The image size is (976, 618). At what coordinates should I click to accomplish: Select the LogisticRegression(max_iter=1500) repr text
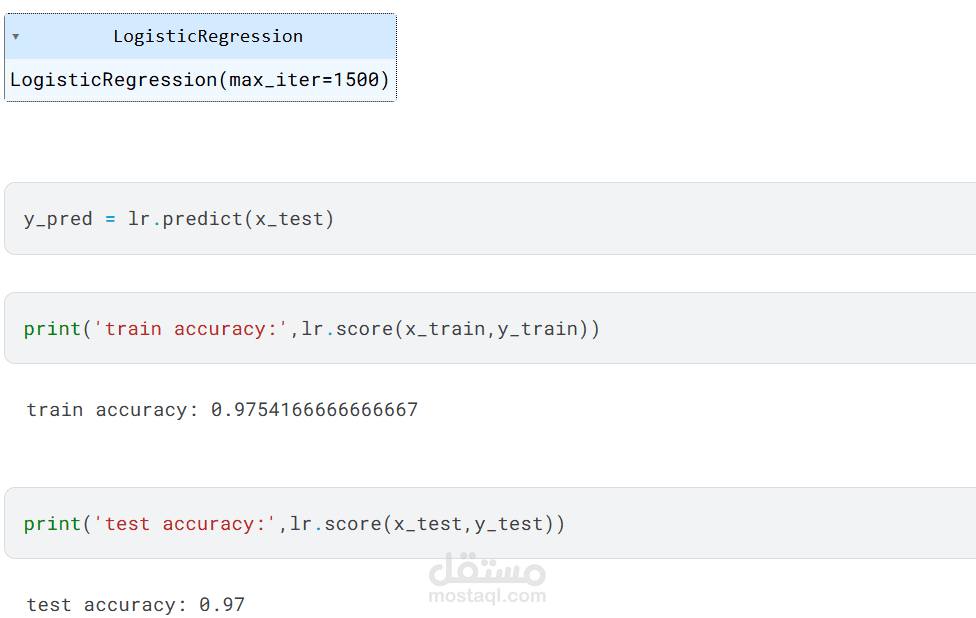[200, 80]
